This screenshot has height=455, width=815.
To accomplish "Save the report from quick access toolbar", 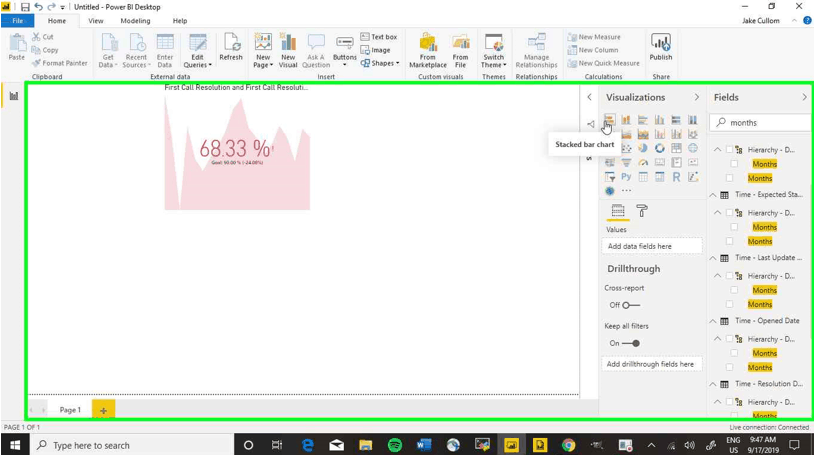I will click(x=25, y=7).
